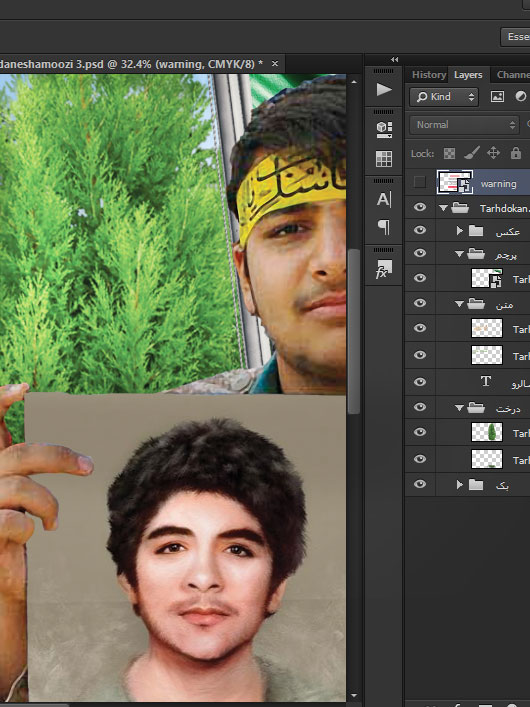Hide the layer inside پرچم group
The image size is (530, 707).
[x=420, y=278]
